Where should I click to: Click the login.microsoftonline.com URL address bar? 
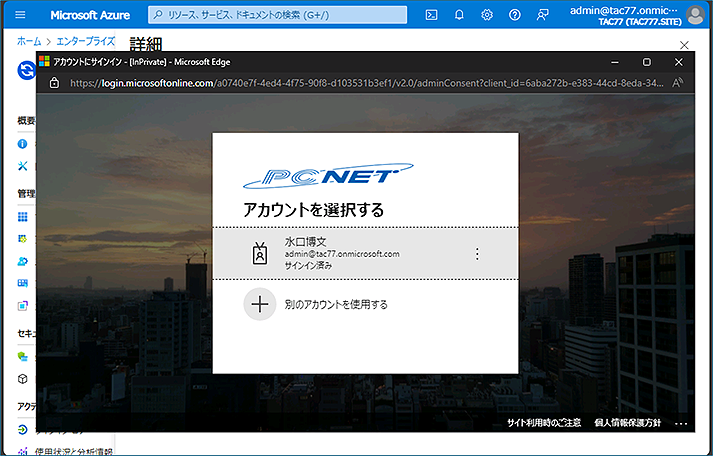[x=367, y=83]
